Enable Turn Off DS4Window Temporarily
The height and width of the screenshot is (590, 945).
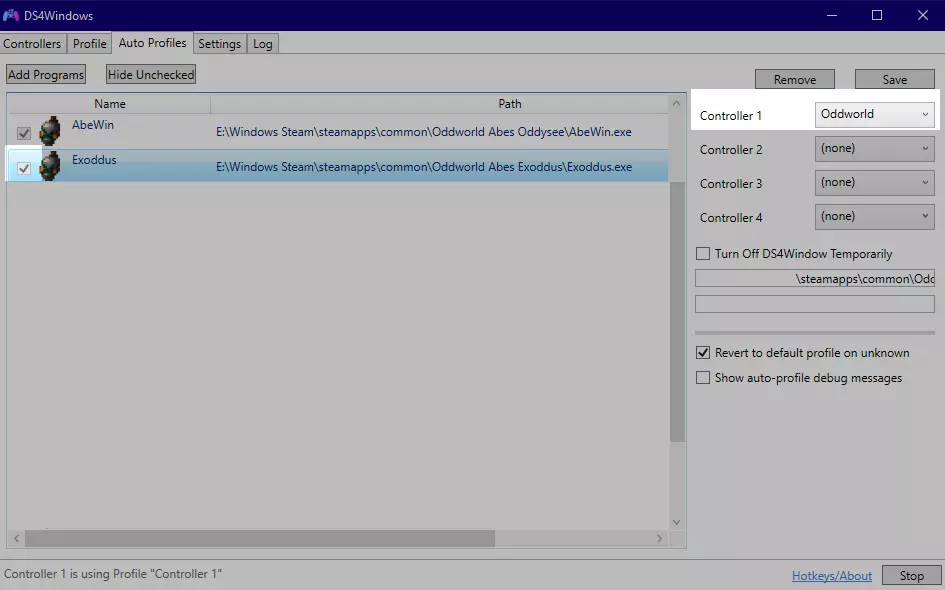click(703, 254)
